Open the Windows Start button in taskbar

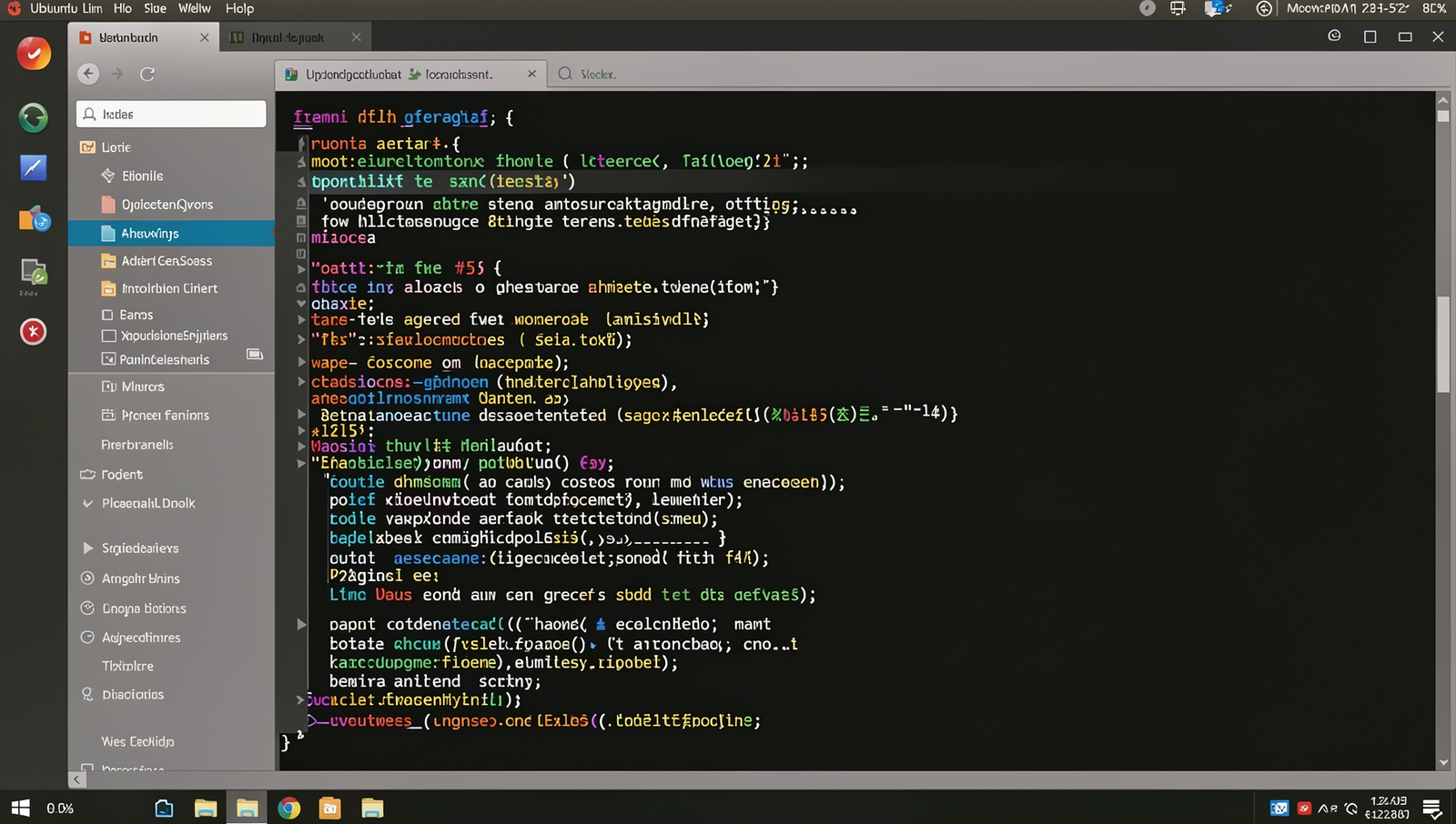tap(20, 808)
